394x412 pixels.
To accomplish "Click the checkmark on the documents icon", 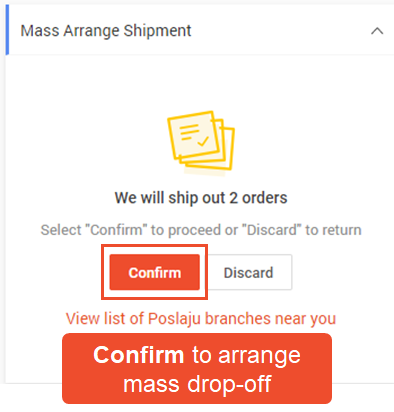I will coord(203,141).
